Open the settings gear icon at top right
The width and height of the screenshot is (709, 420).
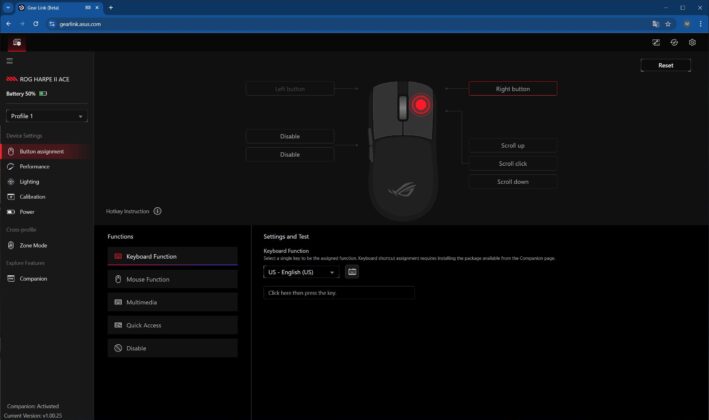[692, 42]
